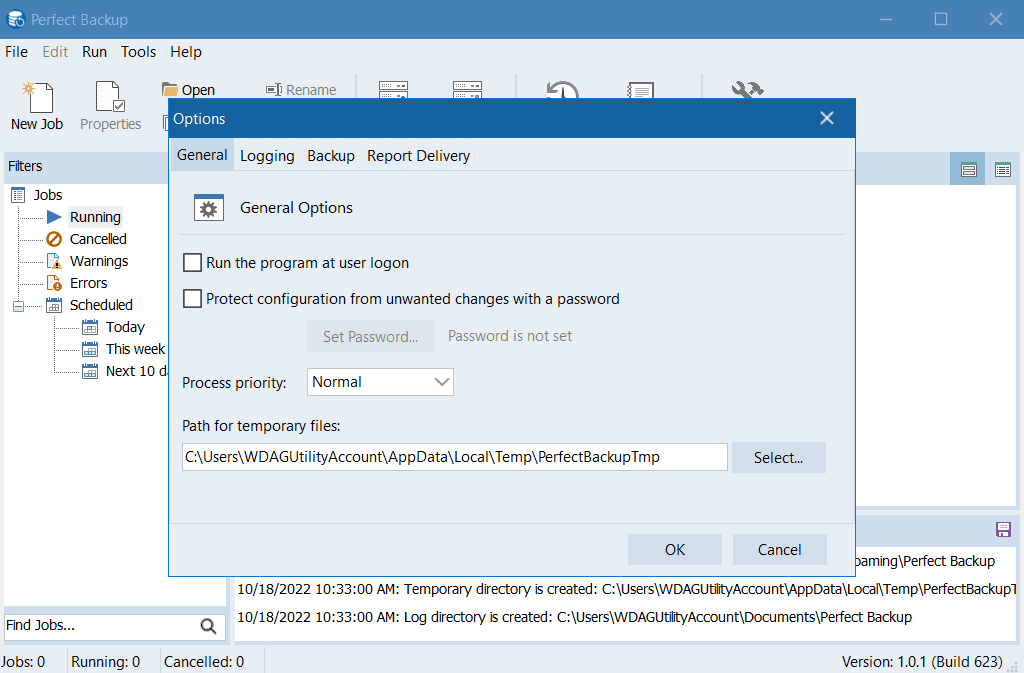This screenshot has width=1024, height=673.
Task: Collapse the Scheduled tree node
Action: coord(18,305)
